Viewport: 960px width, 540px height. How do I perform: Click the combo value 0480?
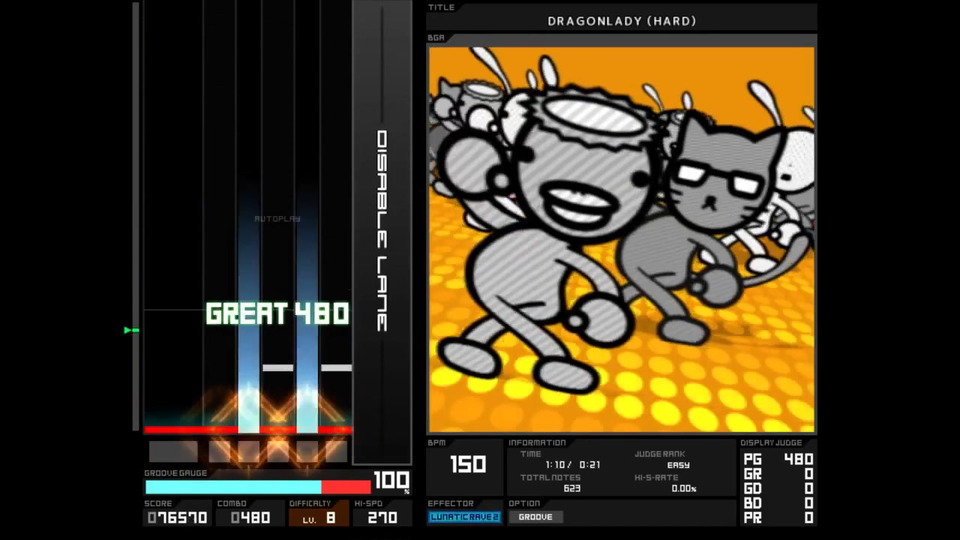pos(250,518)
